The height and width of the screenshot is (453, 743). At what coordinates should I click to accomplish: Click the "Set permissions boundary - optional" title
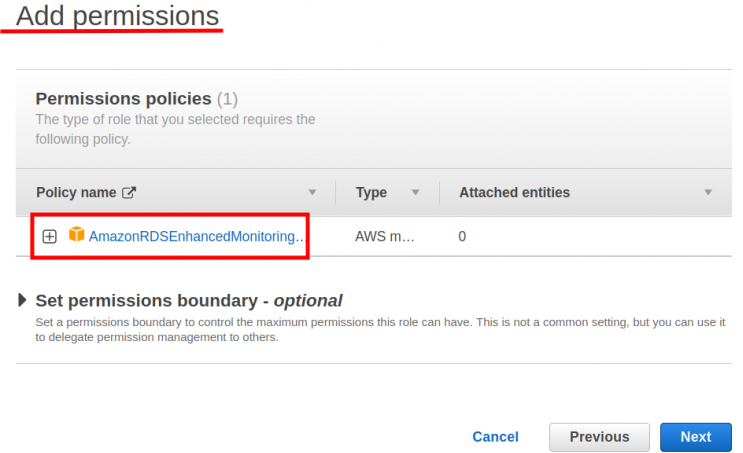189,300
